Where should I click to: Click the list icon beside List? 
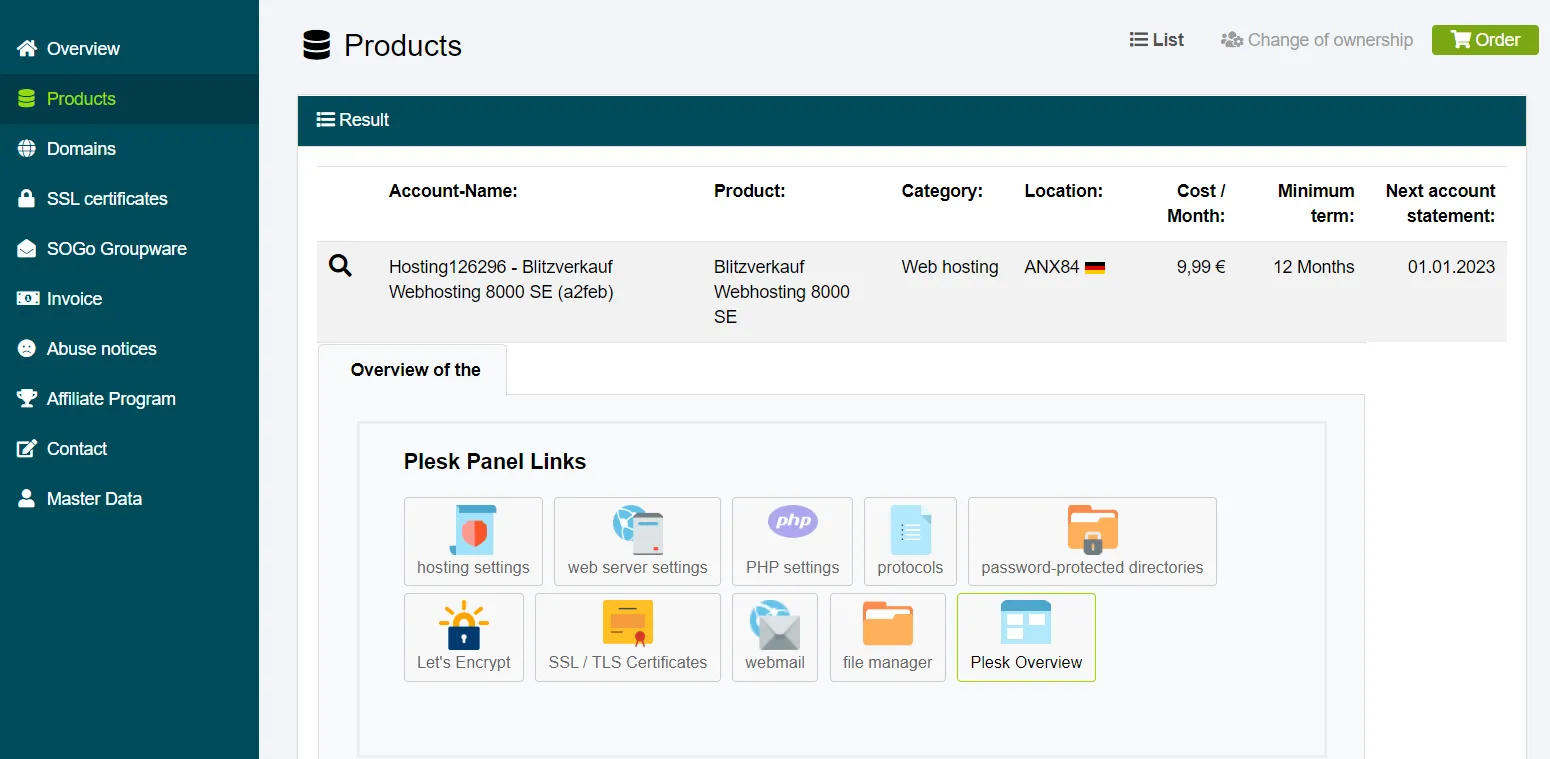point(1138,40)
